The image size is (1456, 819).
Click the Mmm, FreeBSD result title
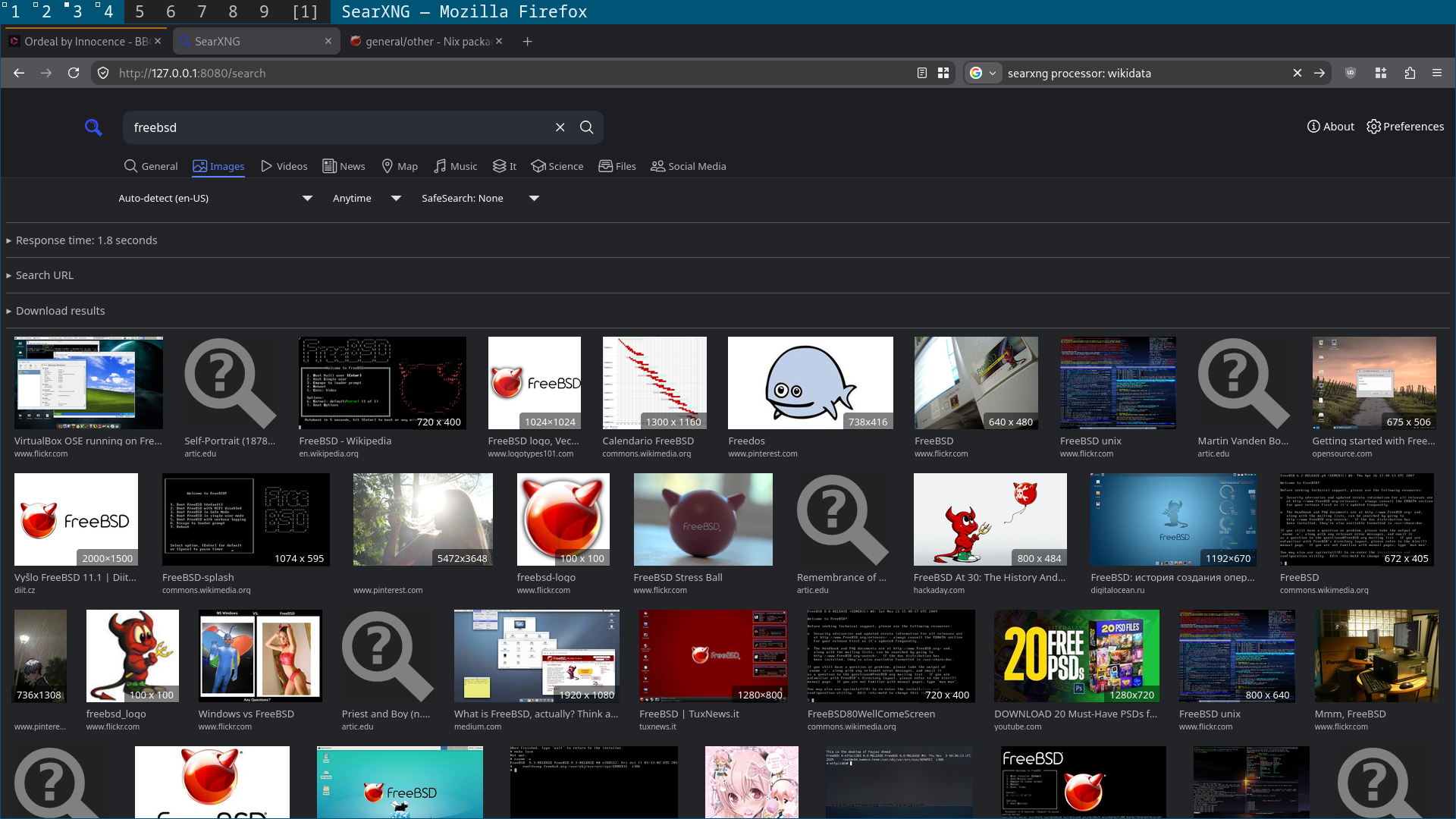pyautogui.click(x=1350, y=714)
